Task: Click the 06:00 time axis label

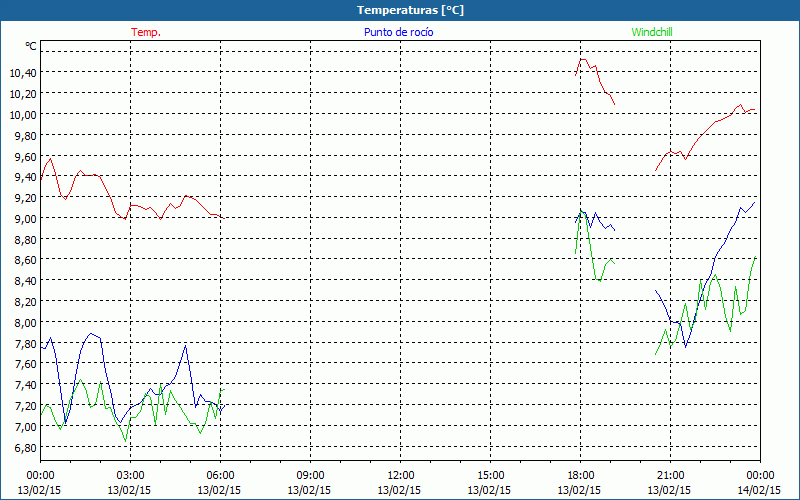Action: click(x=220, y=476)
